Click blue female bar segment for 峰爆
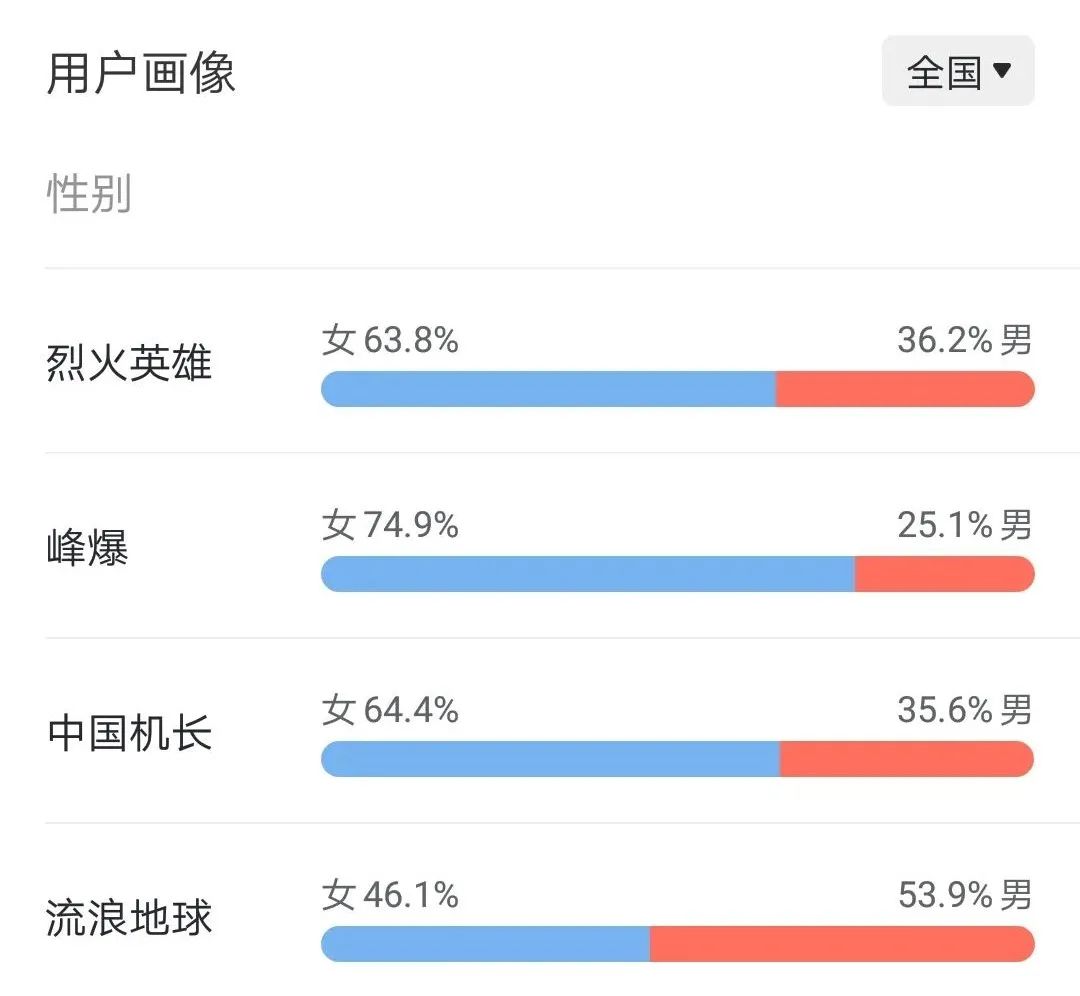 [588, 574]
